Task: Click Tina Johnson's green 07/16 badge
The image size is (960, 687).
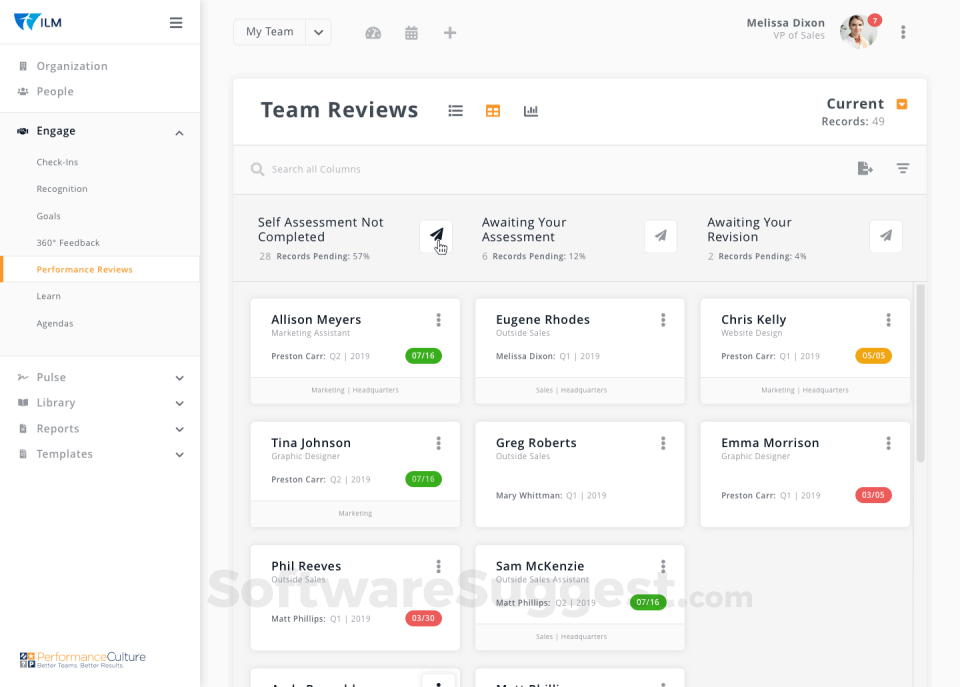Action: pos(423,479)
